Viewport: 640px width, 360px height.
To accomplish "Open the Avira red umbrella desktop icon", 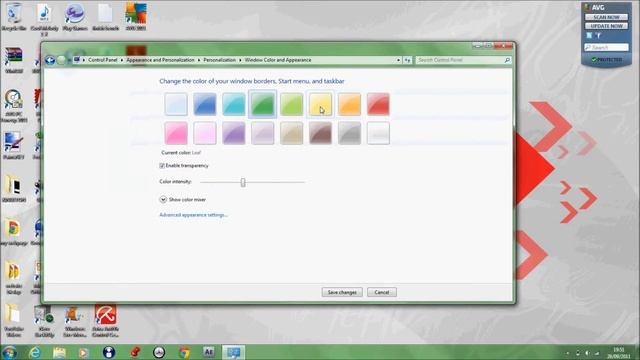I will [105, 314].
